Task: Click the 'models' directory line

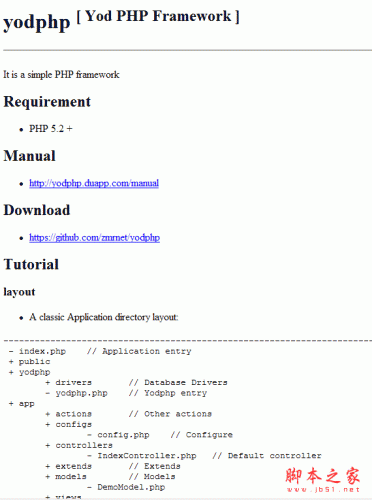Action: coord(71,477)
